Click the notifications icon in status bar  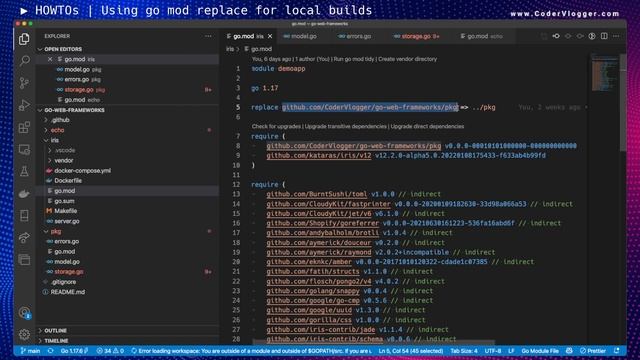[617, 351]
